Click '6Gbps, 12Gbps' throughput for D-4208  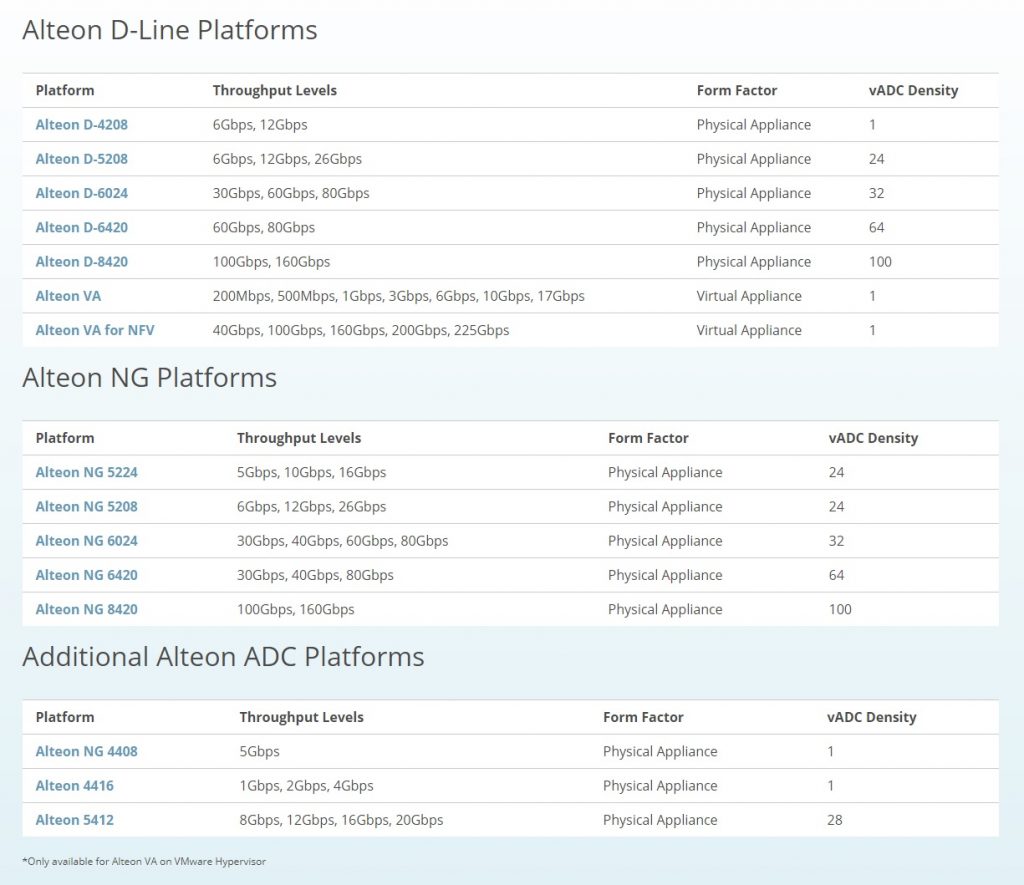coord(260,125)
